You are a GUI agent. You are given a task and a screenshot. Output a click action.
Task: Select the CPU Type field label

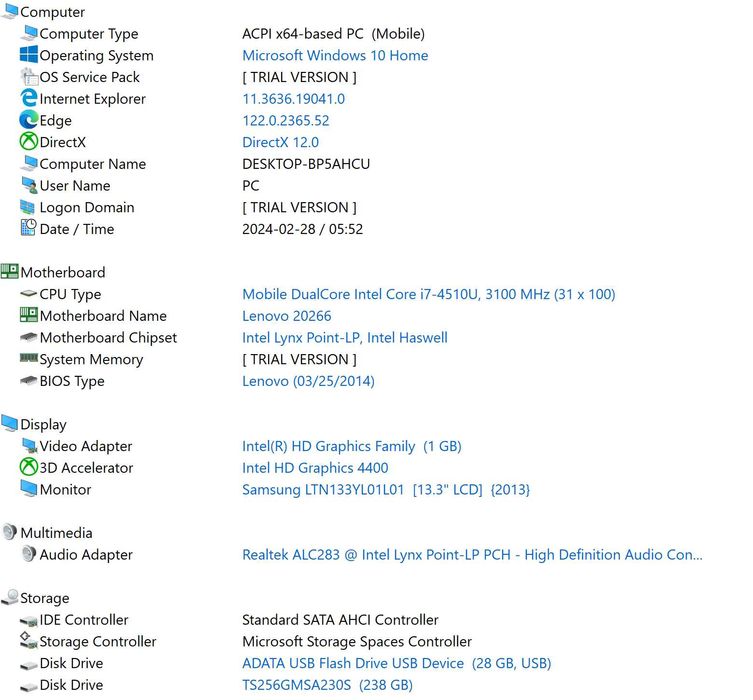71,294
